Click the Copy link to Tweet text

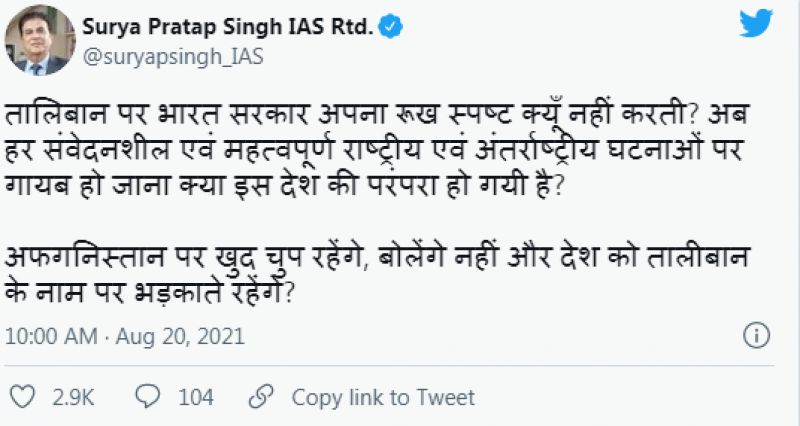(x=383, y=397)
